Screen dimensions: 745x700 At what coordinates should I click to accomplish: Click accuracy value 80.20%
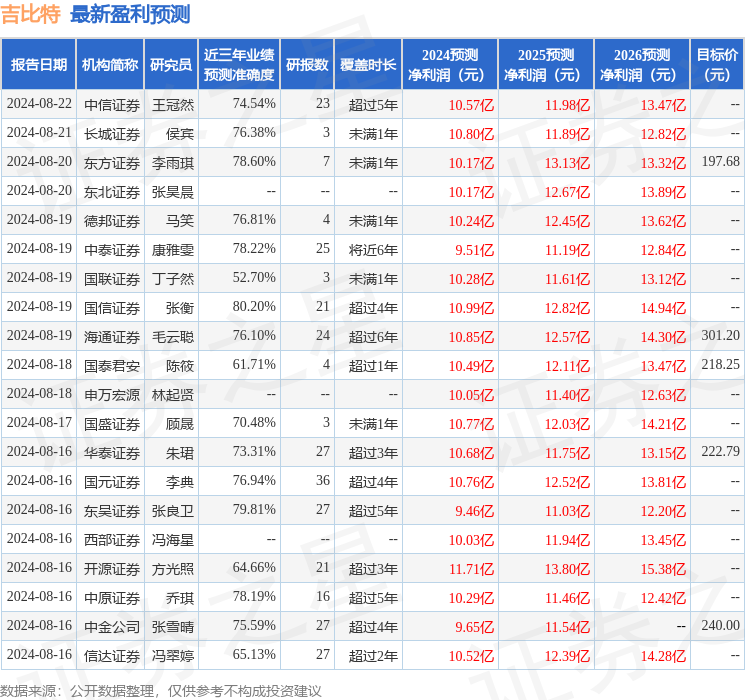click(254, 307)
